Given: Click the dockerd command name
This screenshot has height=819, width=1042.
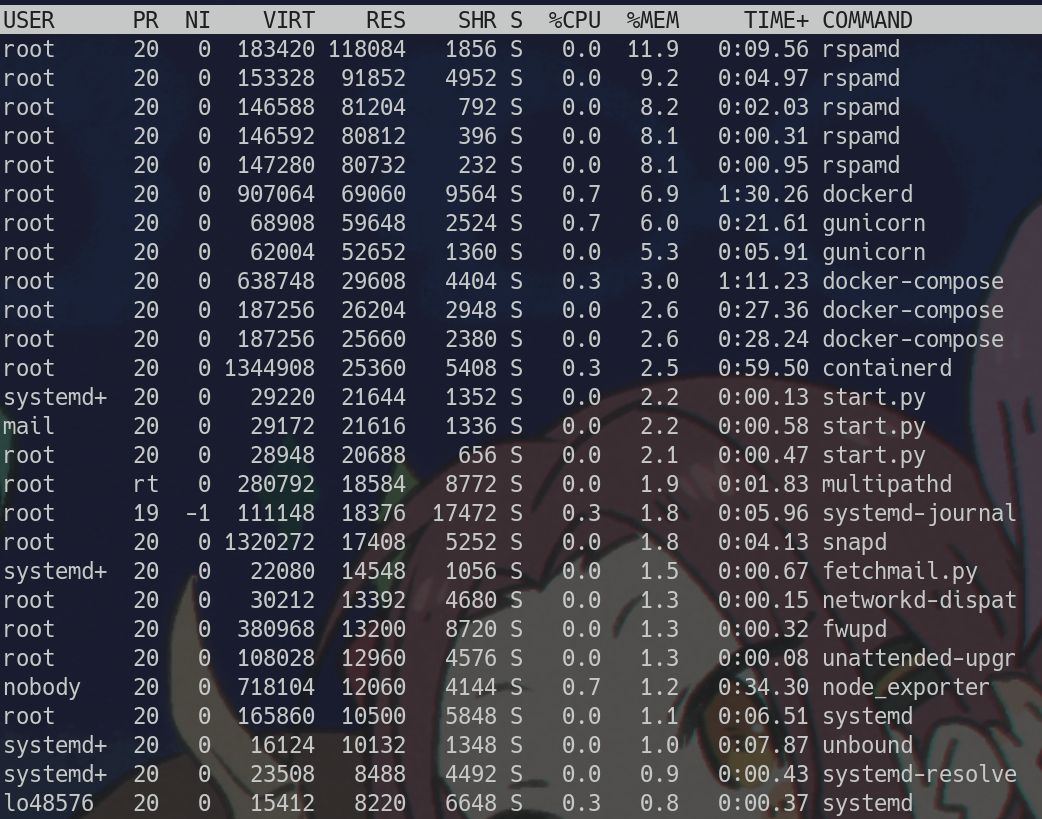Looking at the screenshot, I should [x=867, y=194].
